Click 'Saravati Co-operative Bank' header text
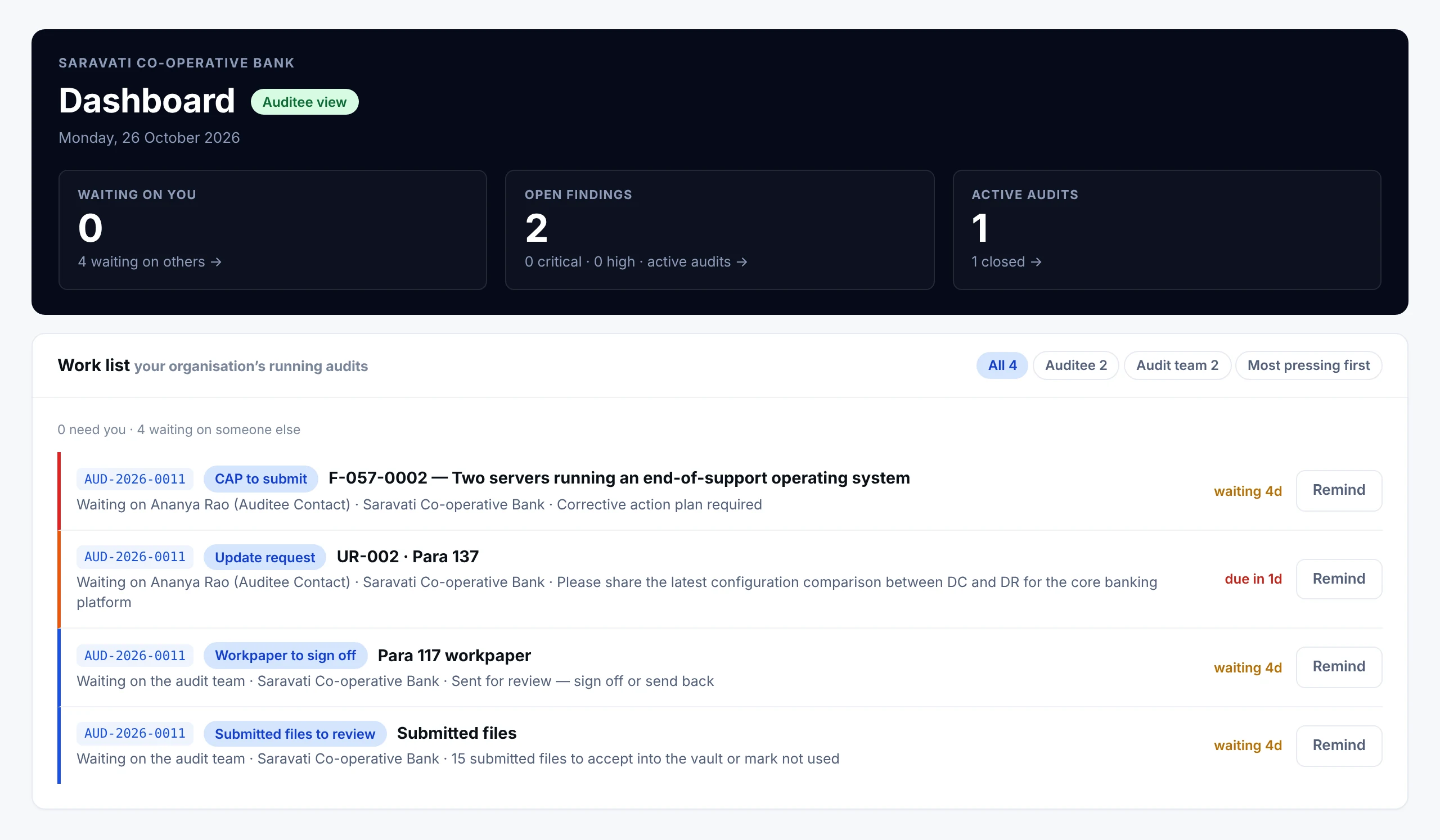Image resolution: width=1440 pixels, height=840 pixels. coord(176,63)
